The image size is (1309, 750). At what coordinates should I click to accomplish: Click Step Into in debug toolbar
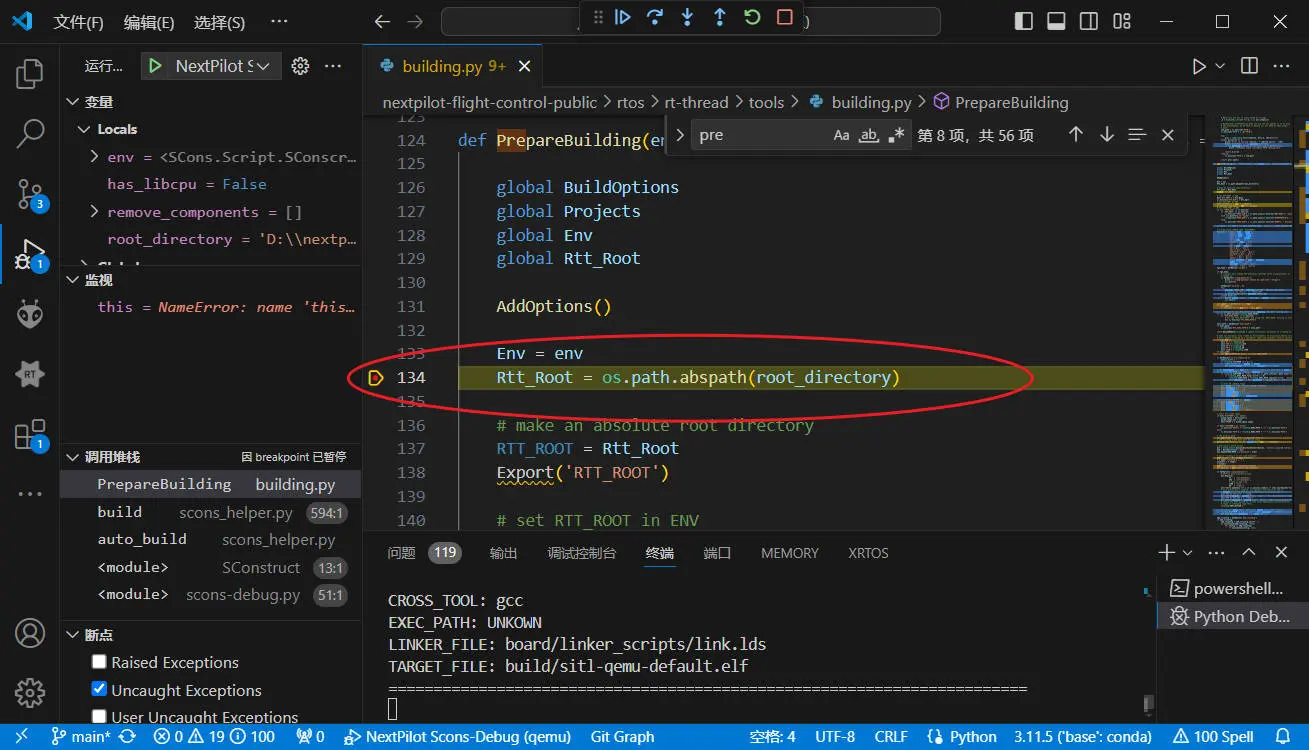[687, 17]
